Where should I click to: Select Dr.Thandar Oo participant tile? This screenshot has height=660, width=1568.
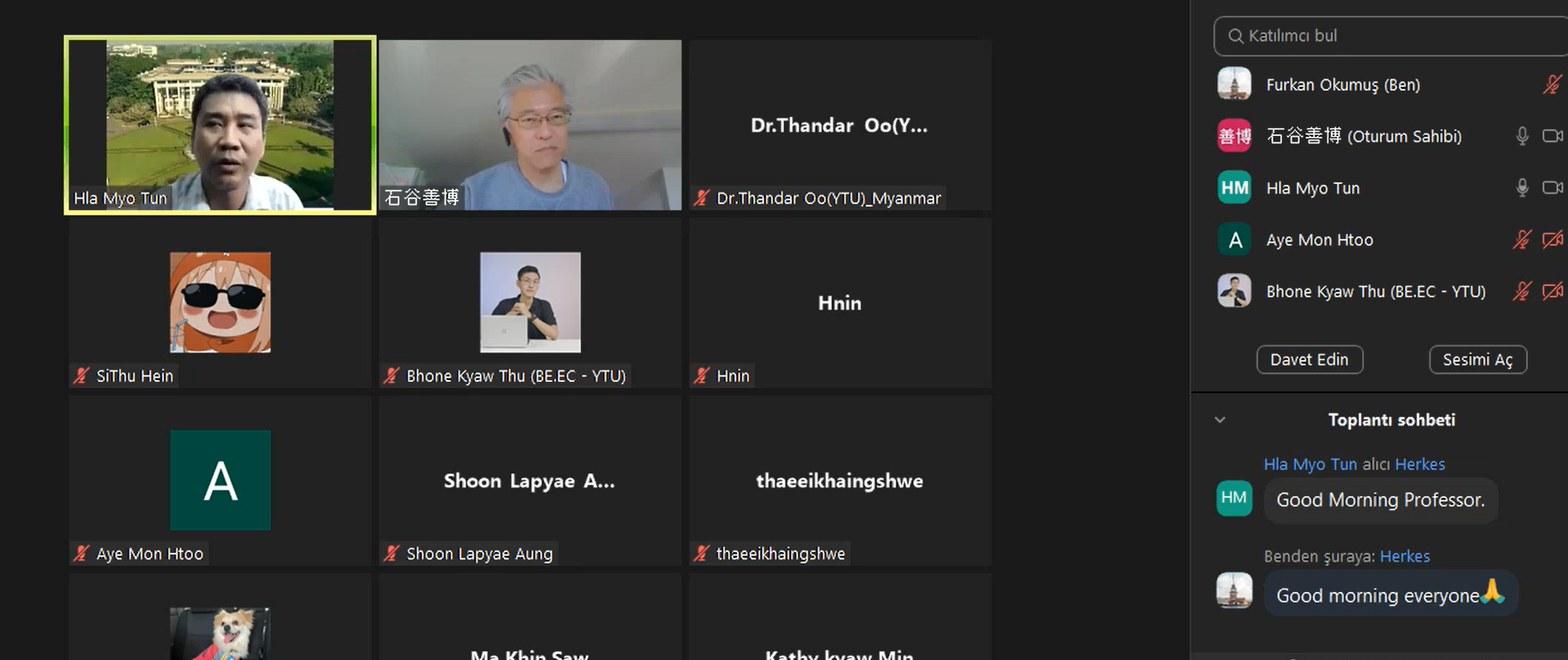pos(839,125)
